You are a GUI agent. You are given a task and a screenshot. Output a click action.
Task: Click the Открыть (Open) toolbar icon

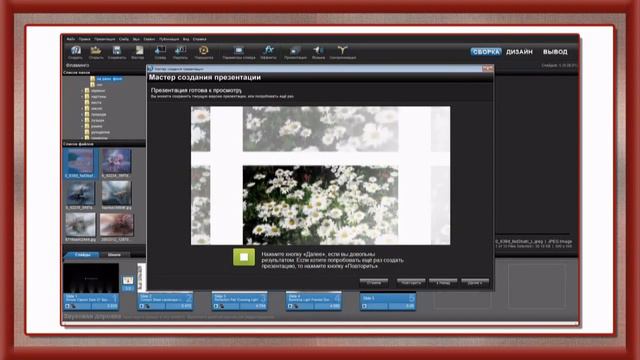coord(96,52)
